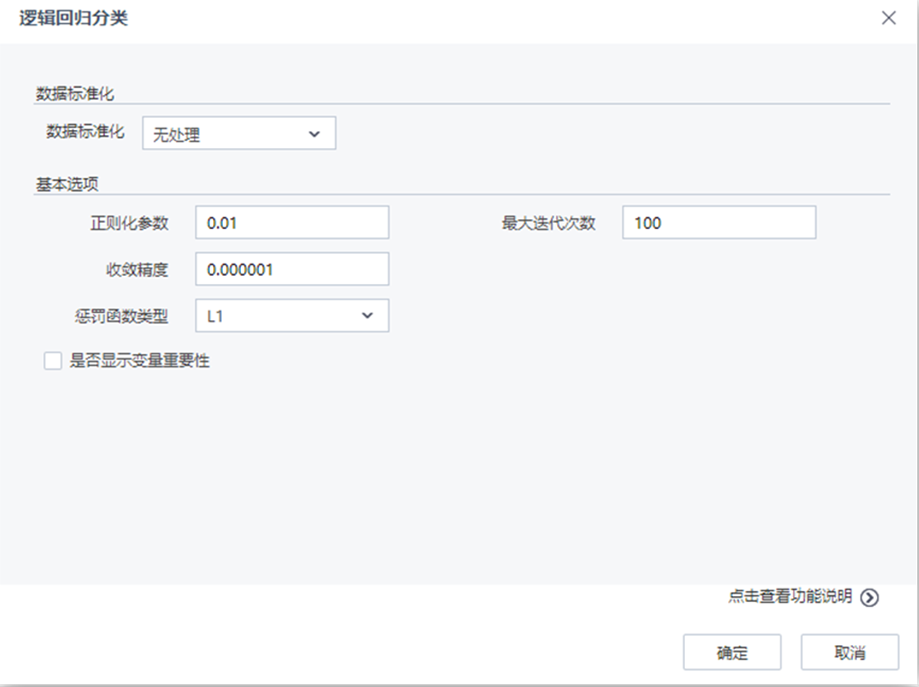Viewport: 919px width, 687px height.
Task: Click the circled arrow icon beside the help text
Action: point(869,596)
